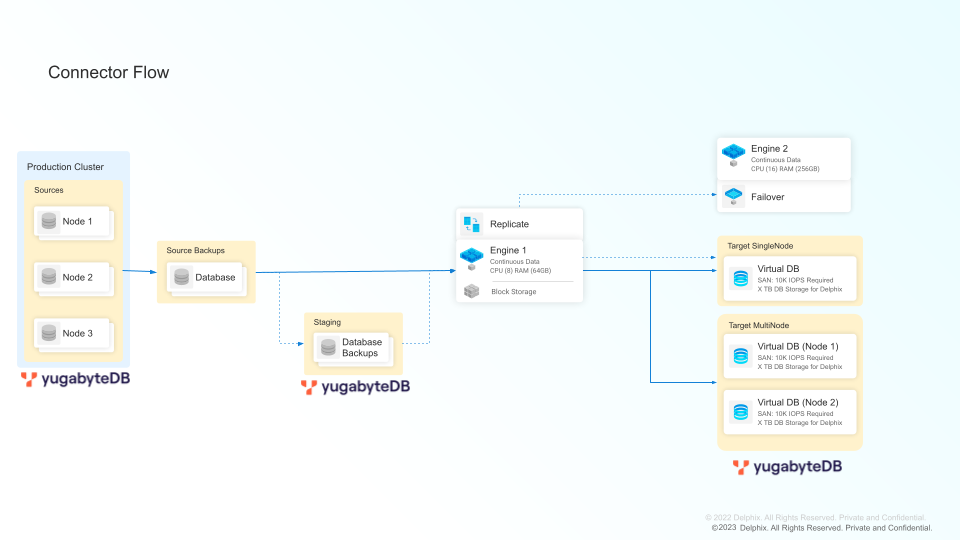The image size is (960, 540).
Task: Select the Replicate icon
Action: pyautogui.click(x=471, y=224)
